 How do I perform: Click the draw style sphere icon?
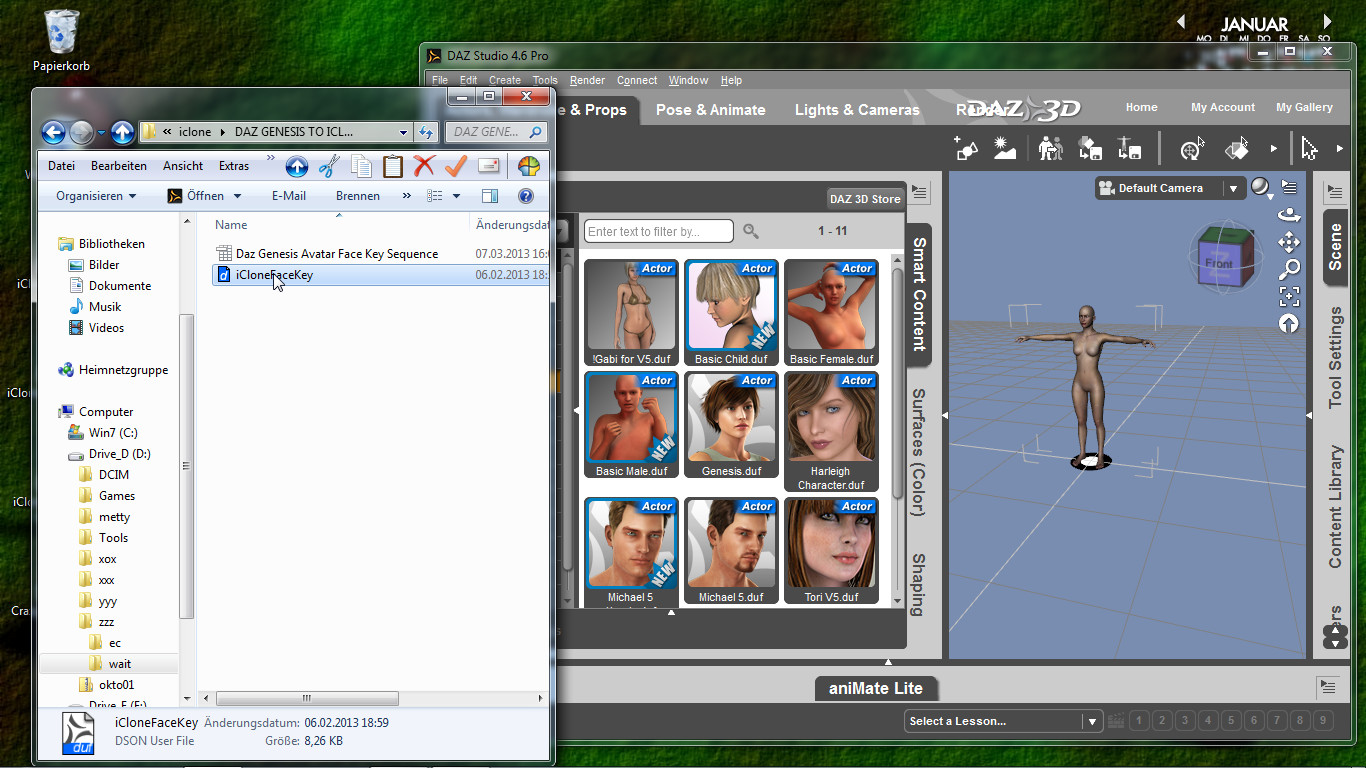pyautogui.click(x=1261, y=187)
